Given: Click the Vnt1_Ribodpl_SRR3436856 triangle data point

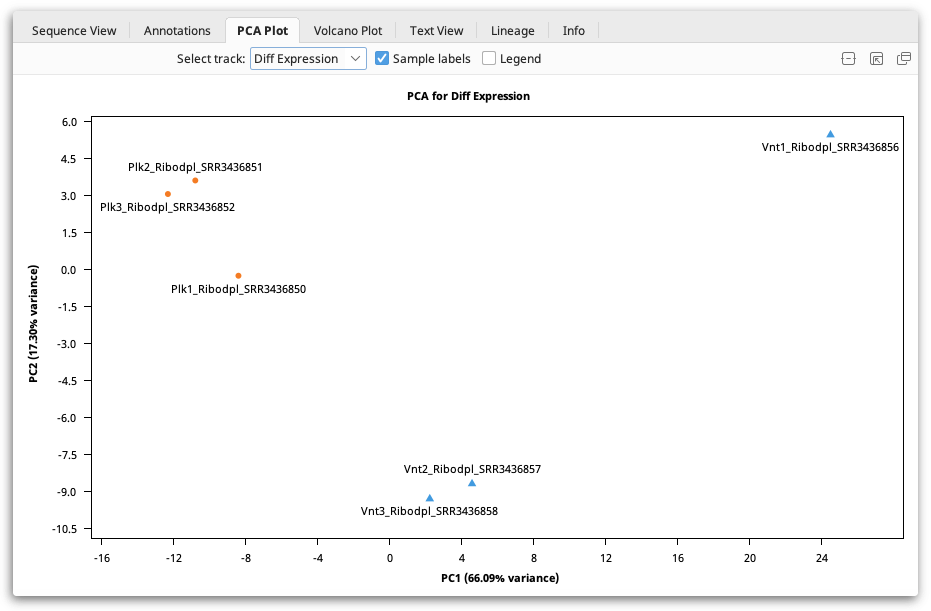Looking at the screenshot, I should point(830,134).
